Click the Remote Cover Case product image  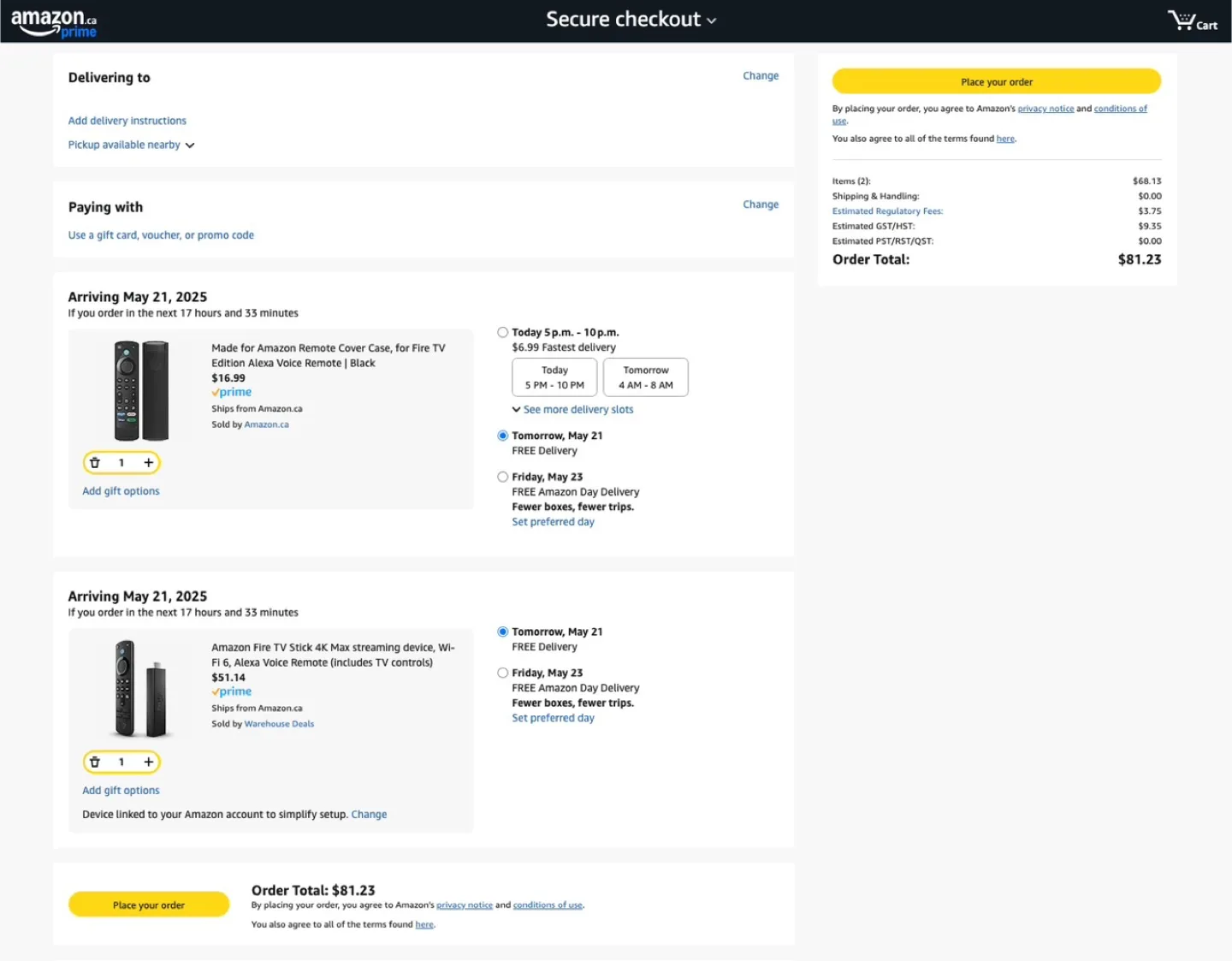point(141,390)
